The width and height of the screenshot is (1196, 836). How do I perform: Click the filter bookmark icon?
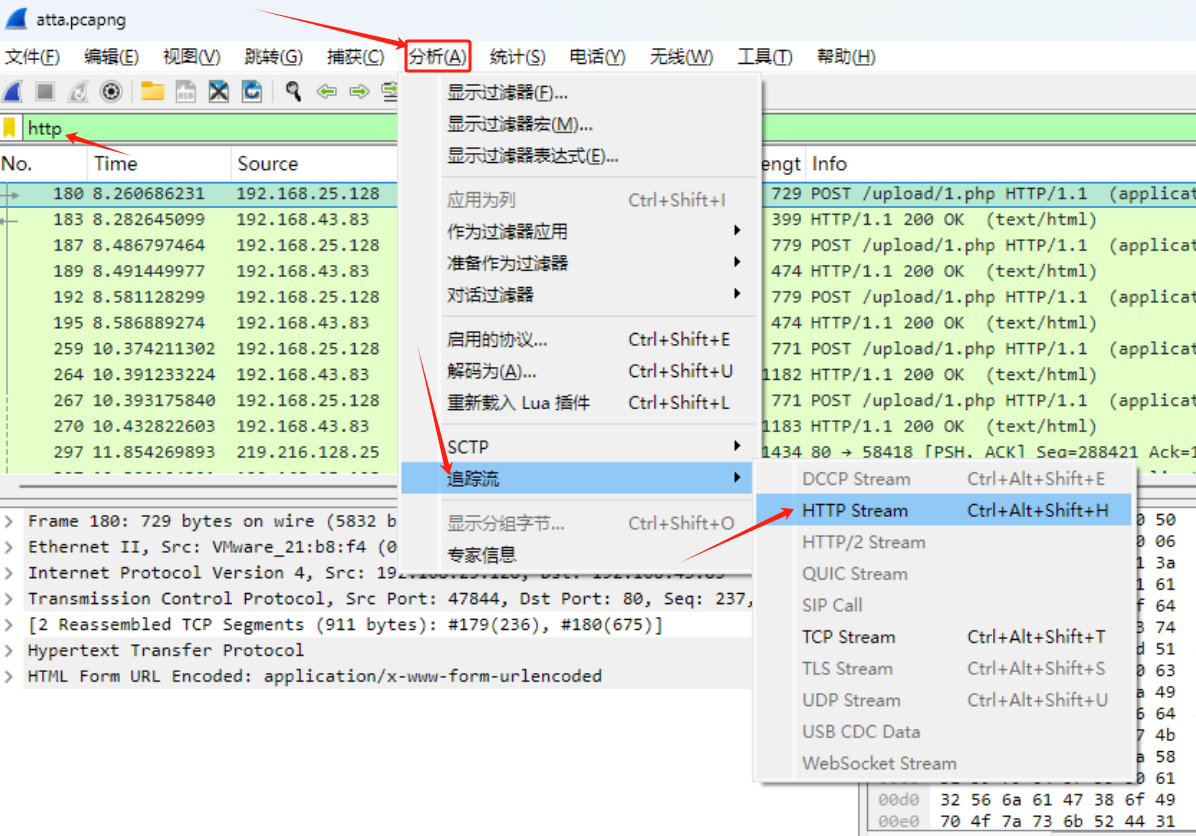pyautogui.click(x=10, y=128)
